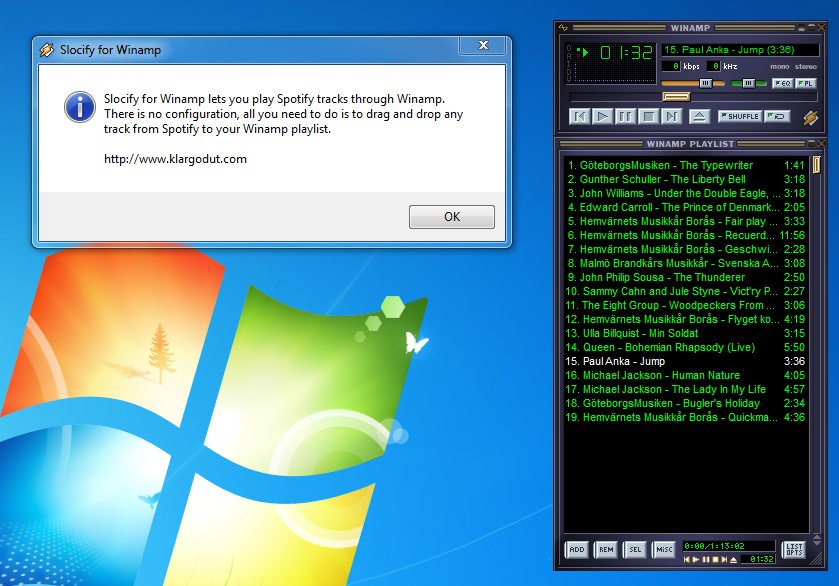Pause playback in Winamp main window
Image resolution: width=839 pixels, height=586 pixels.
click(626, 116)
